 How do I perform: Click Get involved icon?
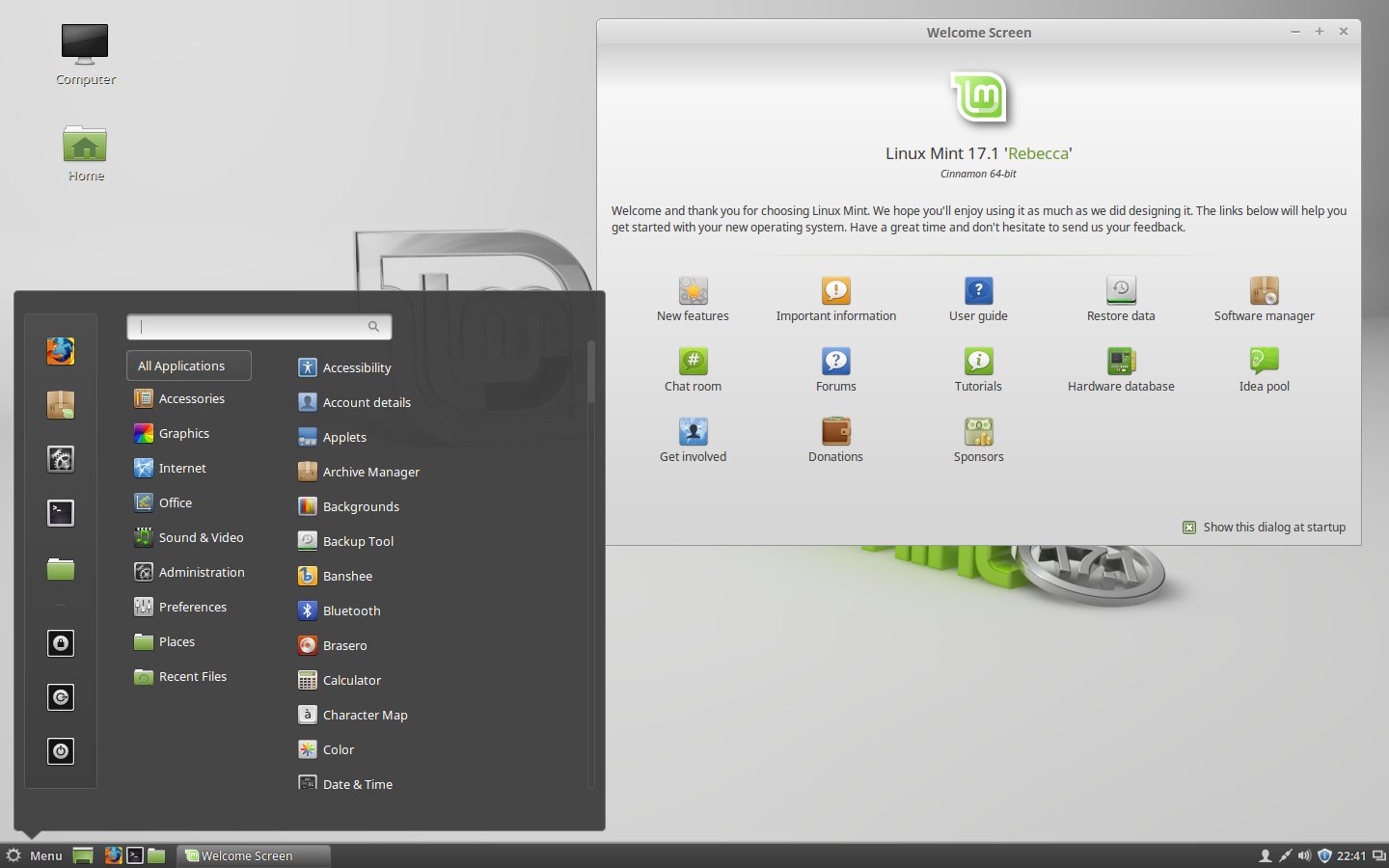(x=693, y=431)
